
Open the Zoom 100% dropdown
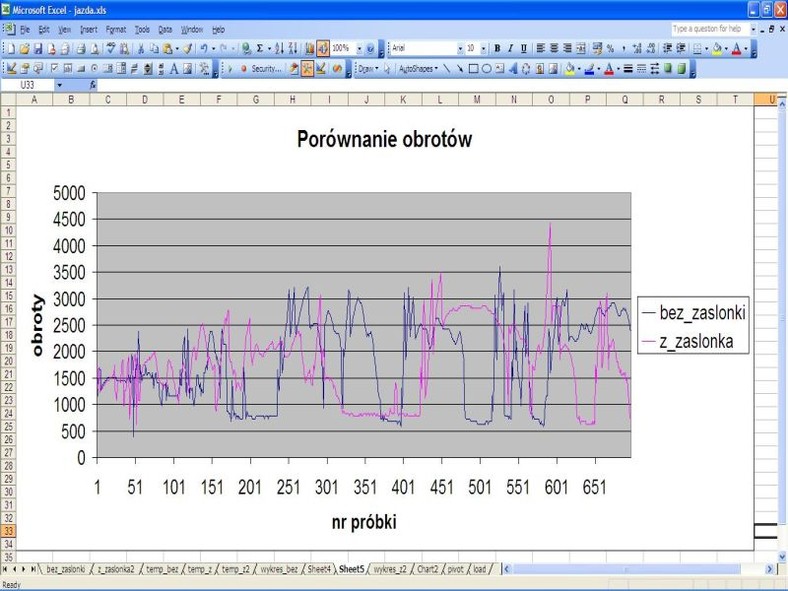coord(359,48)
